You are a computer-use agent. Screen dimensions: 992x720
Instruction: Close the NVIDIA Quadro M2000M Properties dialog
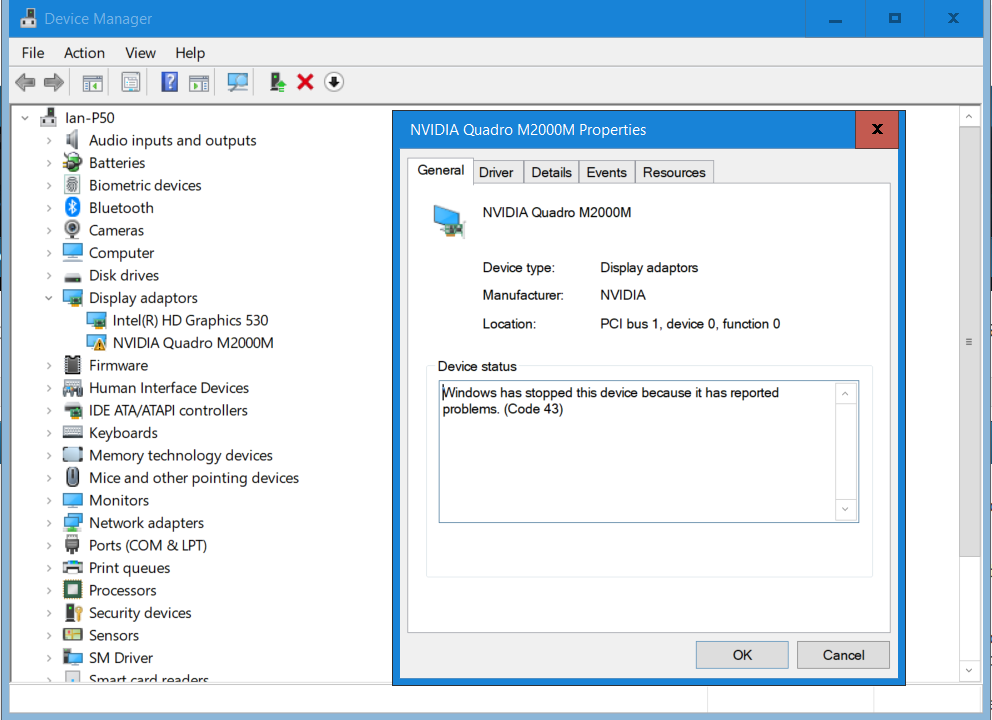pyautogui.click(x=877, y=129)
